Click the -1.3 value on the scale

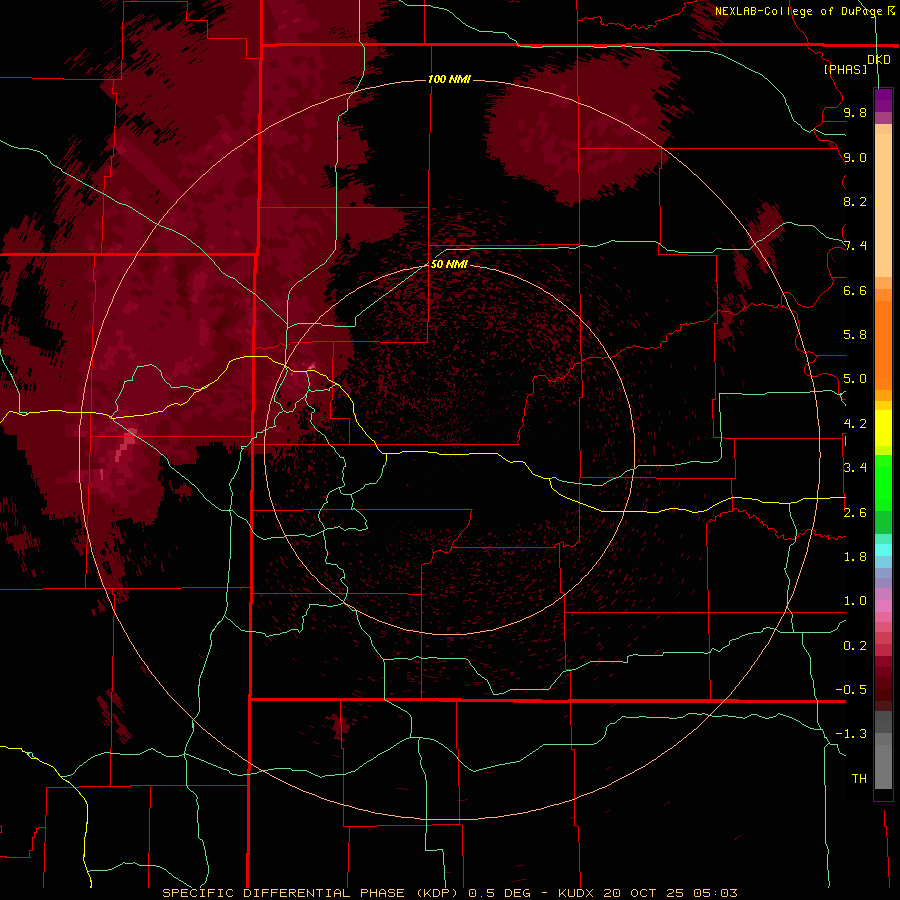click(851, 734)
